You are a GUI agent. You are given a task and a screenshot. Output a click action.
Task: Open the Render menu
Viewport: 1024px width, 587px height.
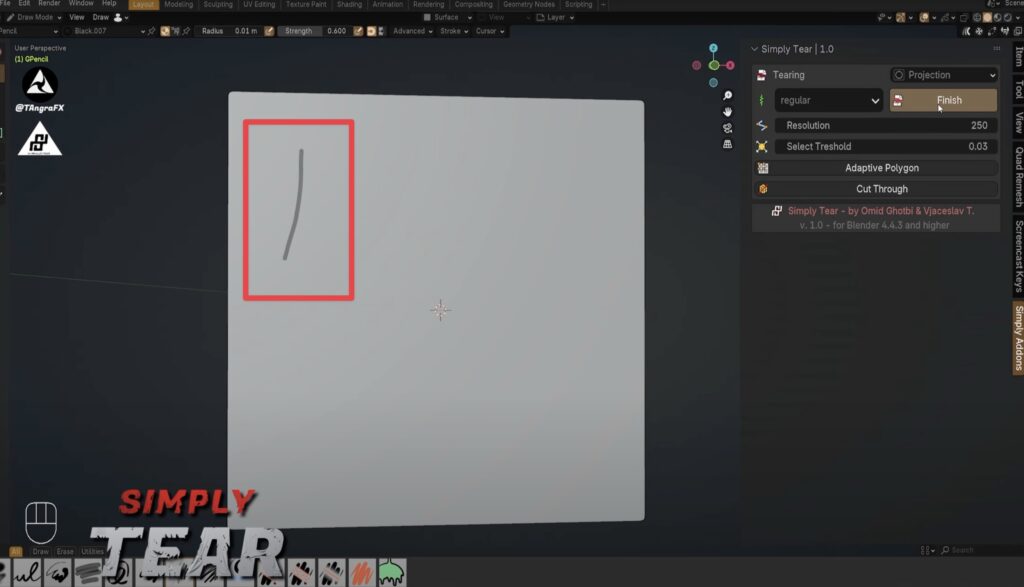[49, 4]
